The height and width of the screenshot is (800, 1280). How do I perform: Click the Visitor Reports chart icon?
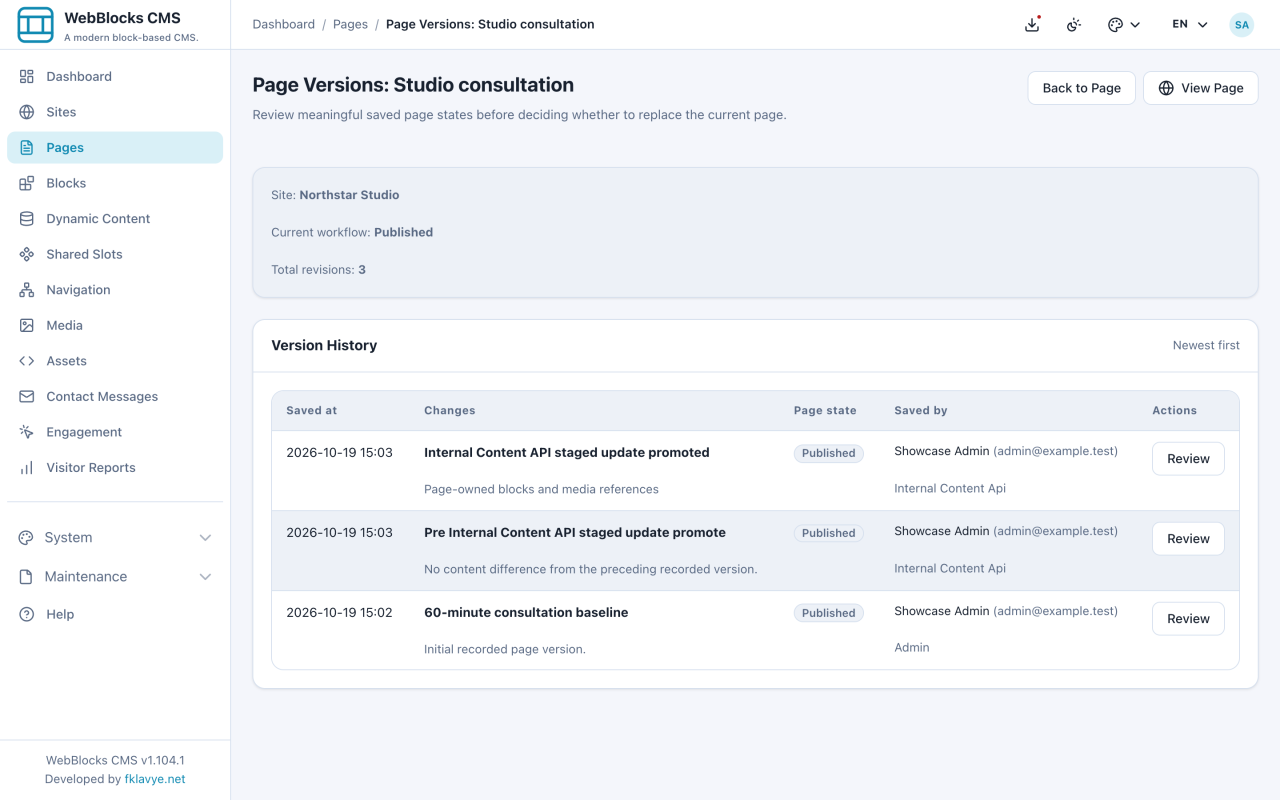click(27, 468)
